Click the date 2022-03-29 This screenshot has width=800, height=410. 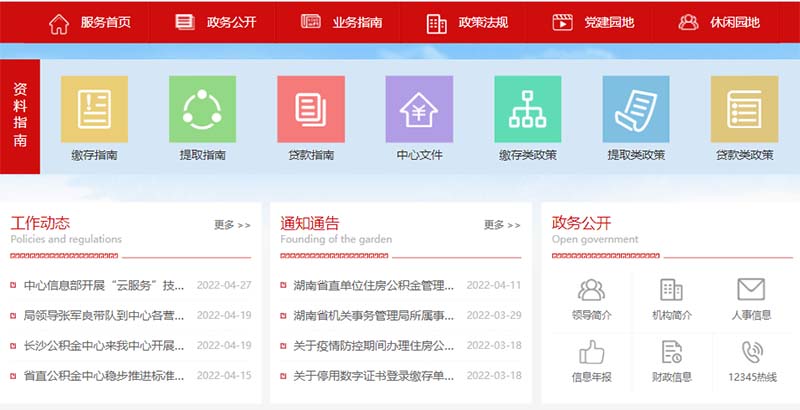click(494, 315)
